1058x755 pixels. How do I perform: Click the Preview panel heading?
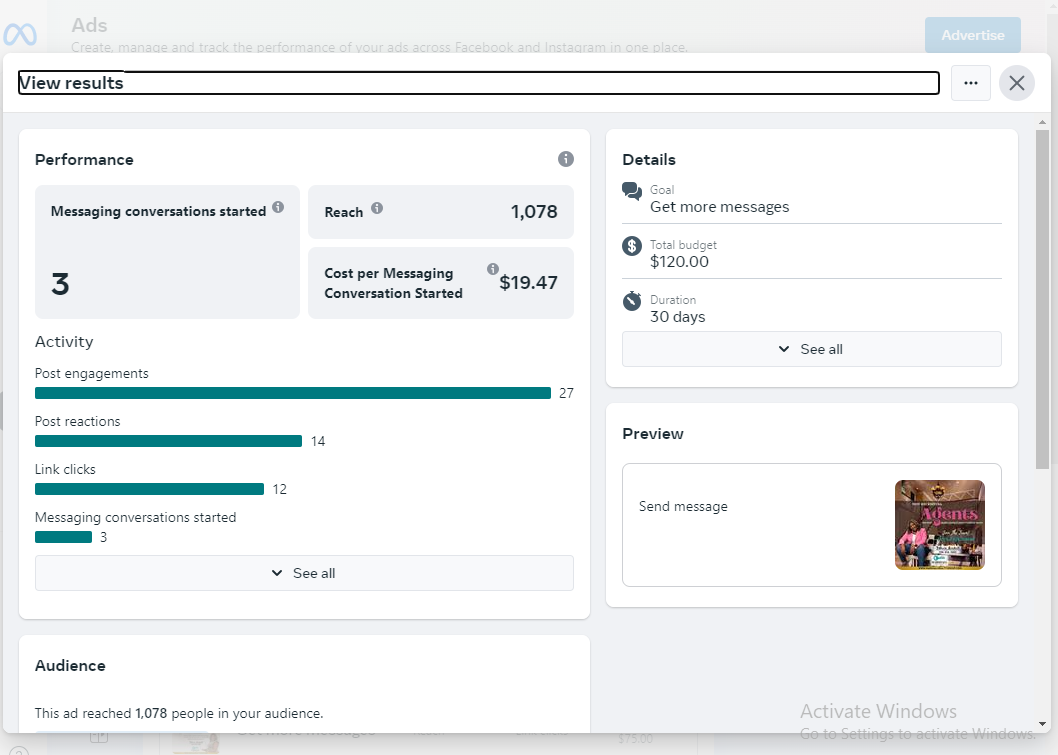652,434
